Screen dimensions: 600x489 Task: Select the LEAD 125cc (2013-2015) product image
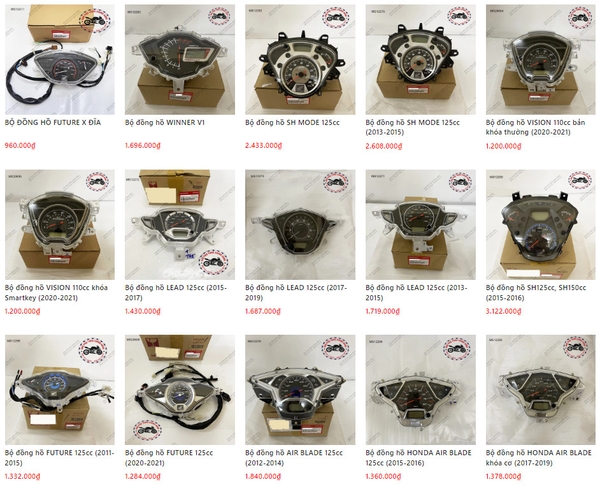(x=421, y=225)
